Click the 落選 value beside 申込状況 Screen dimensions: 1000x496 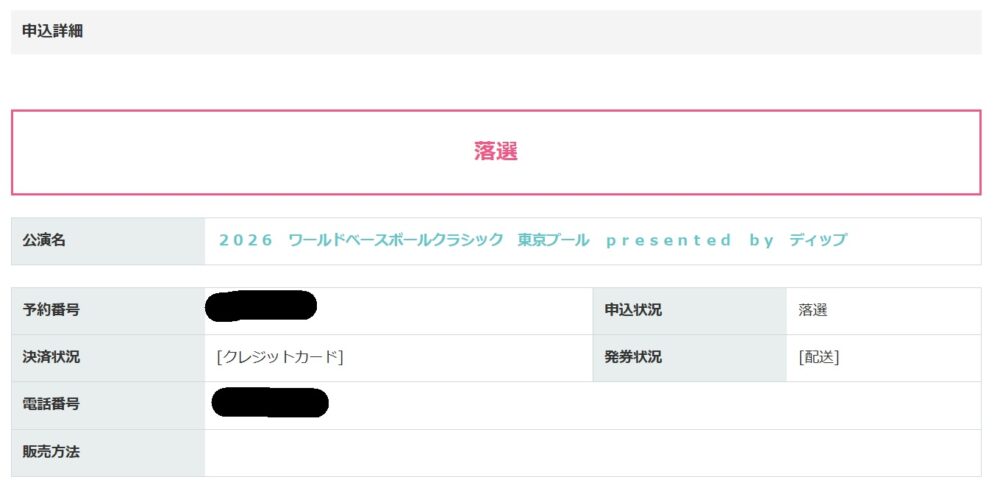(x=813, y=310)
